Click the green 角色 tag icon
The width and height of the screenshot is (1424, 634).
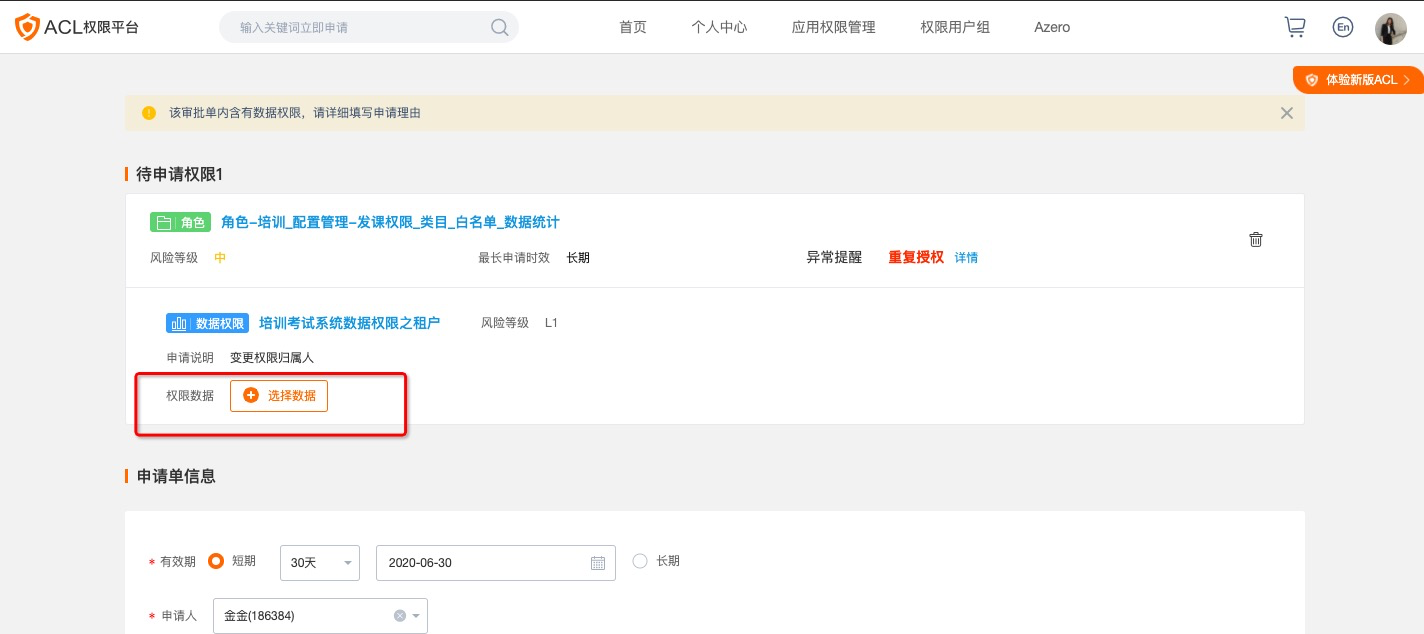click(x=179, y=222)
